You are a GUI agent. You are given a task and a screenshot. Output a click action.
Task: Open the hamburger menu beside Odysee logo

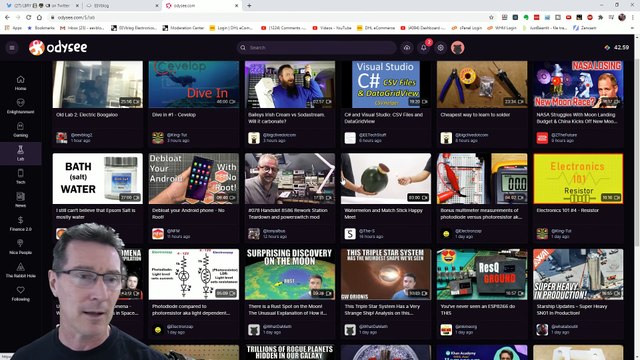(12, 48)
